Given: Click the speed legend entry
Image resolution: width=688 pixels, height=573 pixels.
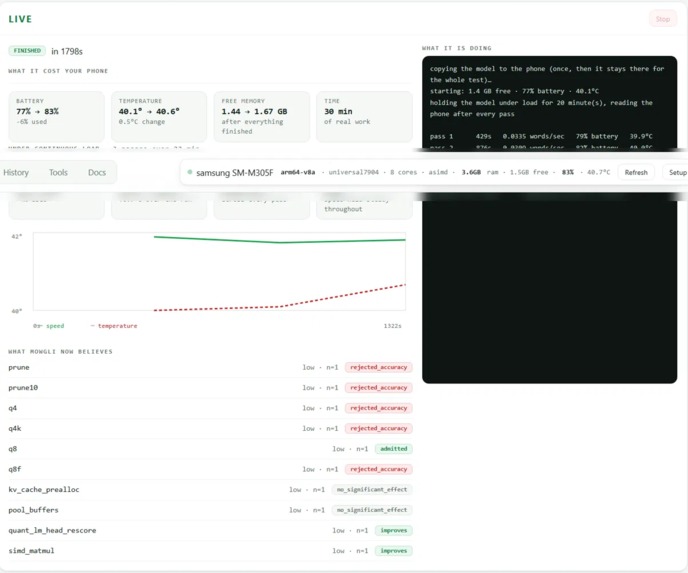Looking at the screenshot, I should pos(55,326).
